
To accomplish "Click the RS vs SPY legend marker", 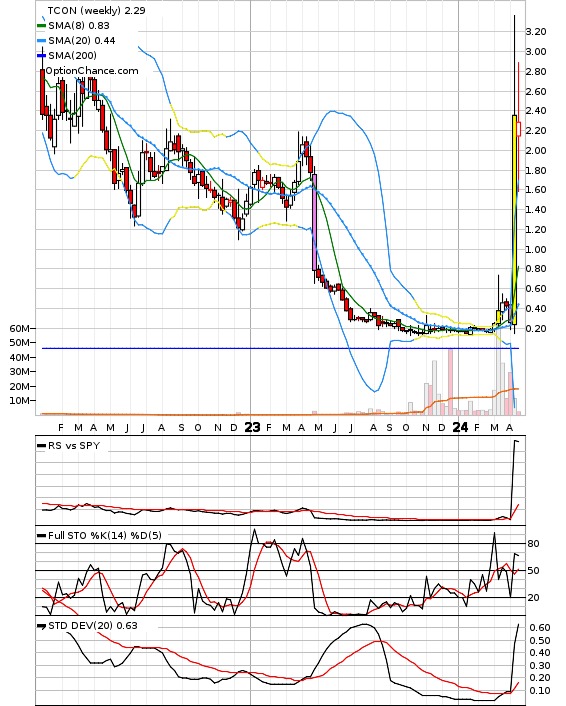I will tap(41, 446).
